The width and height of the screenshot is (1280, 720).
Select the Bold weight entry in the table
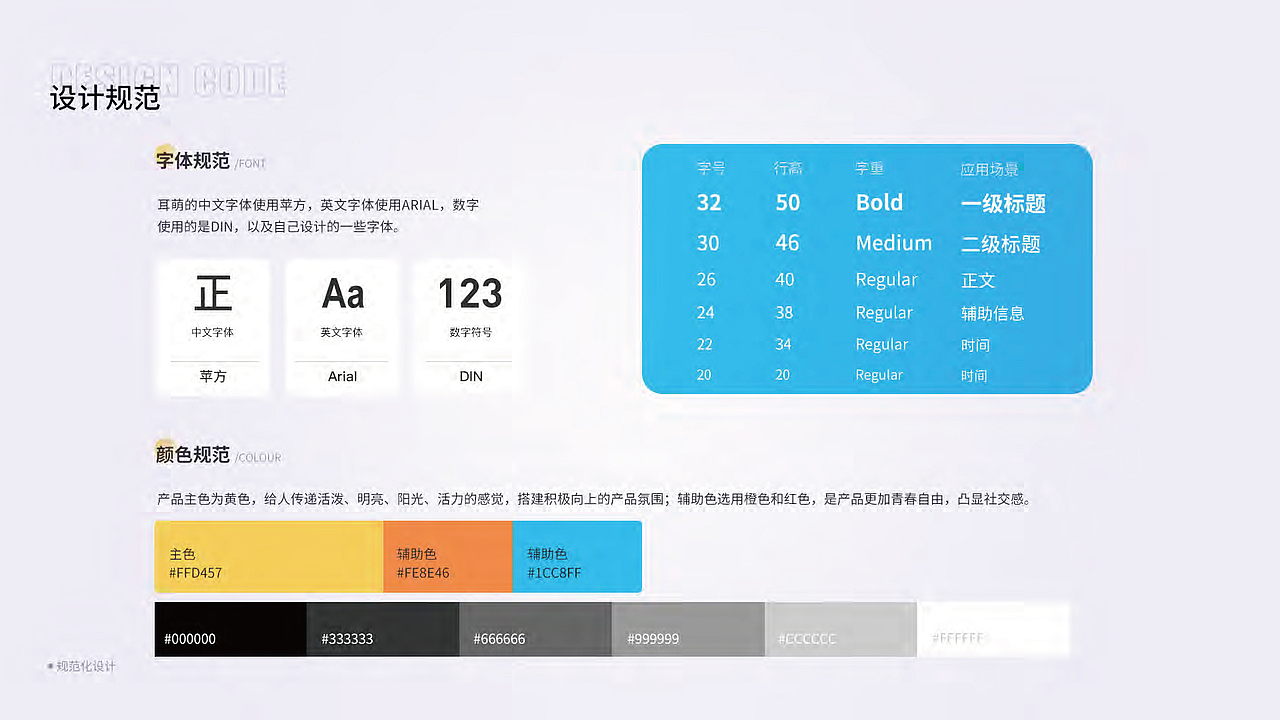coord(879,203)
